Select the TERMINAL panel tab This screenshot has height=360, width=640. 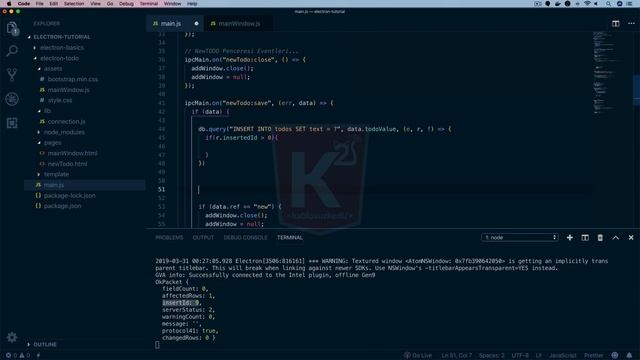point(290,238)
